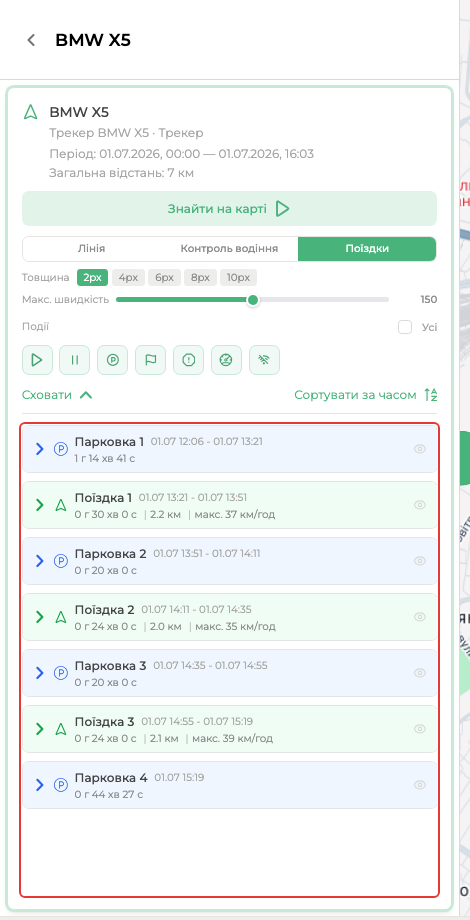Click text макс. 37 км/год
The height and width of the screenshot is (920, 470).
pos(236,515)
